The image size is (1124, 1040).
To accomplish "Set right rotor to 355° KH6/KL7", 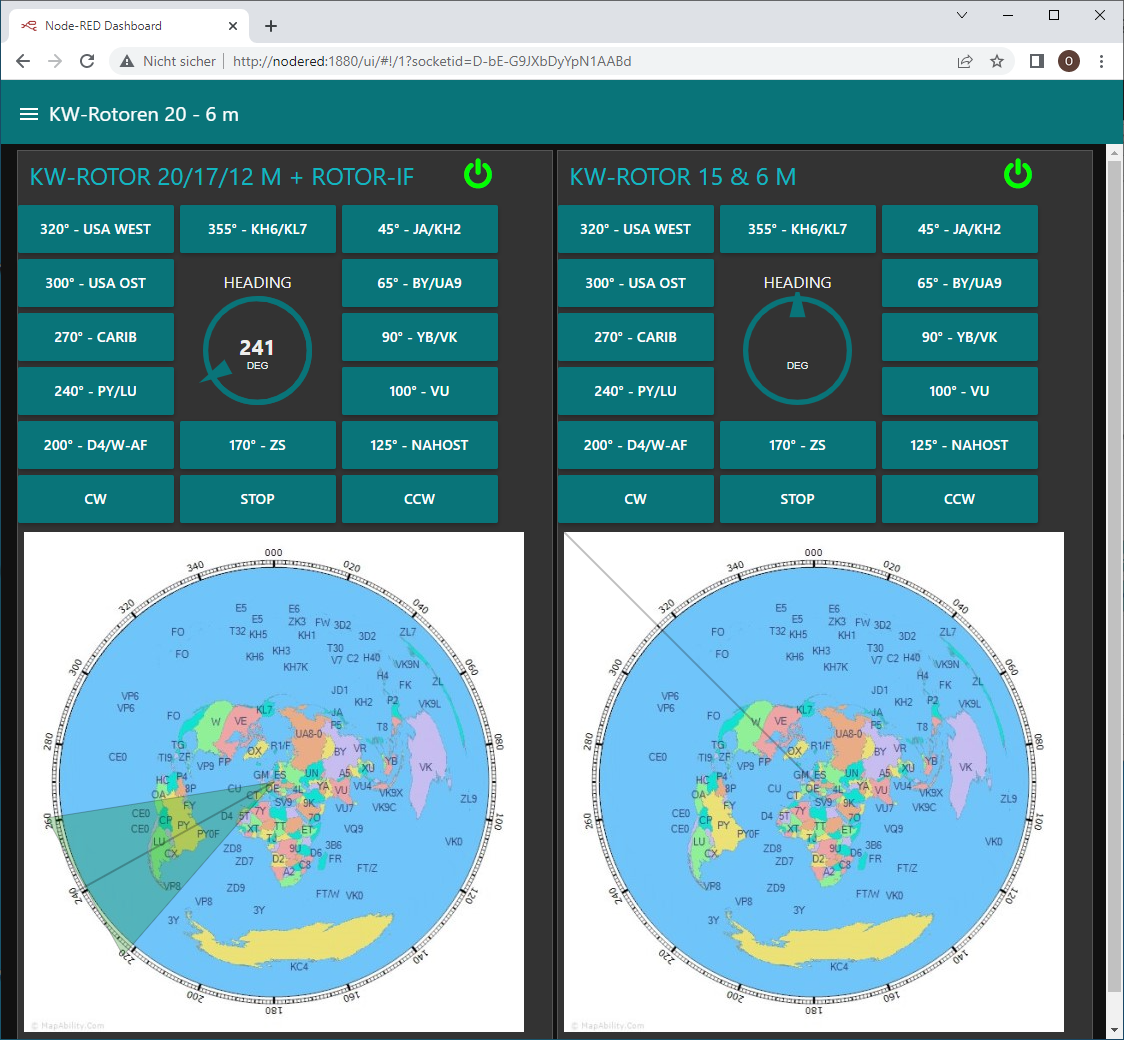I will [x=797, y=229].
